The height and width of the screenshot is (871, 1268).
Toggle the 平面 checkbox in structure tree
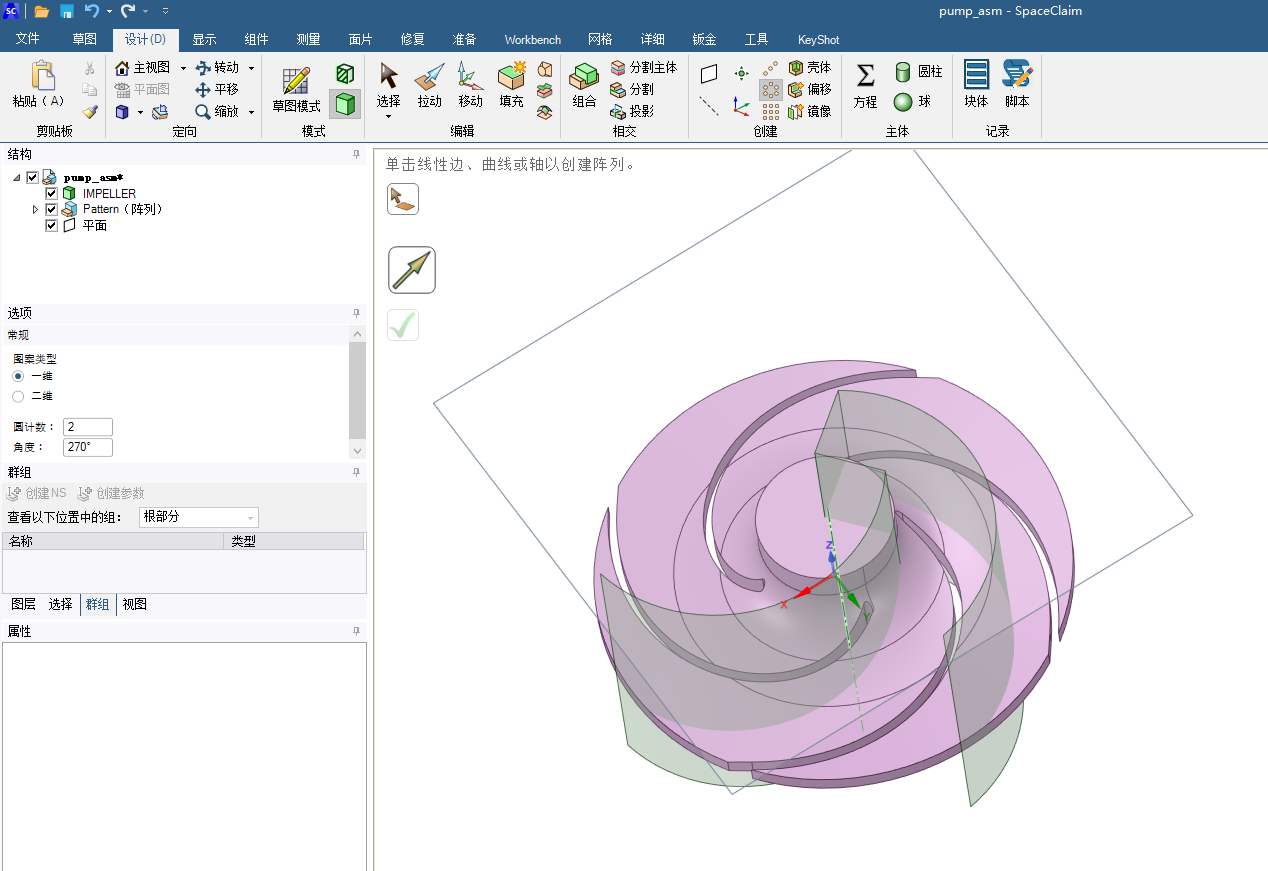(51, 225)
